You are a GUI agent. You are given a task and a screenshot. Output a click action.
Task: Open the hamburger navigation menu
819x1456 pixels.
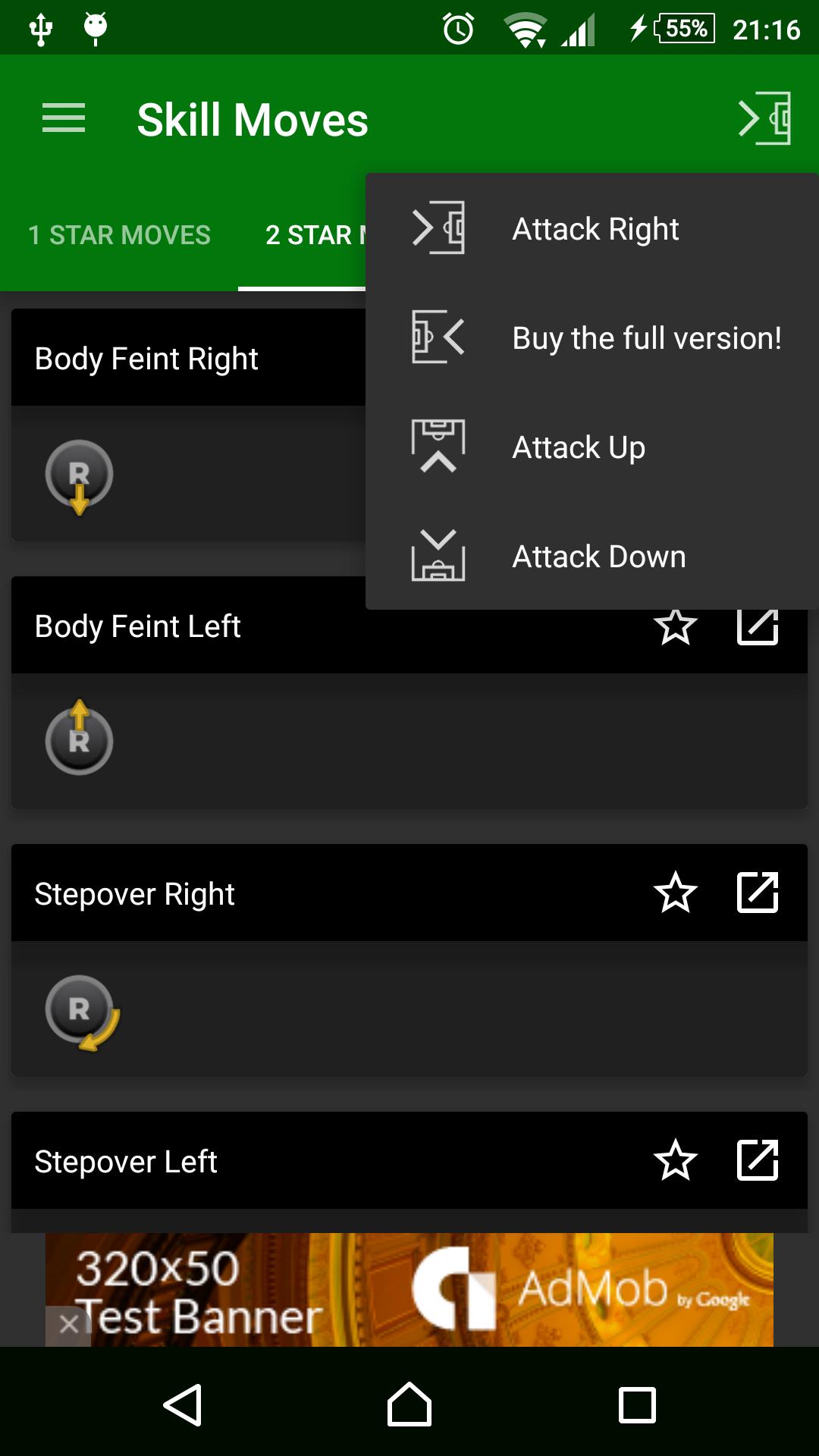pyautogui.click(x=64, y=119)
